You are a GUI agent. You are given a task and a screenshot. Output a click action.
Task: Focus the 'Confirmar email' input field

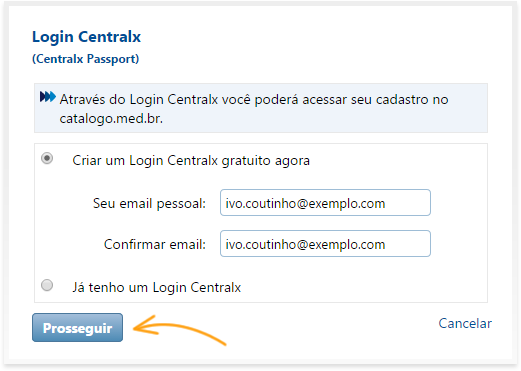click(x=325, y=244)
